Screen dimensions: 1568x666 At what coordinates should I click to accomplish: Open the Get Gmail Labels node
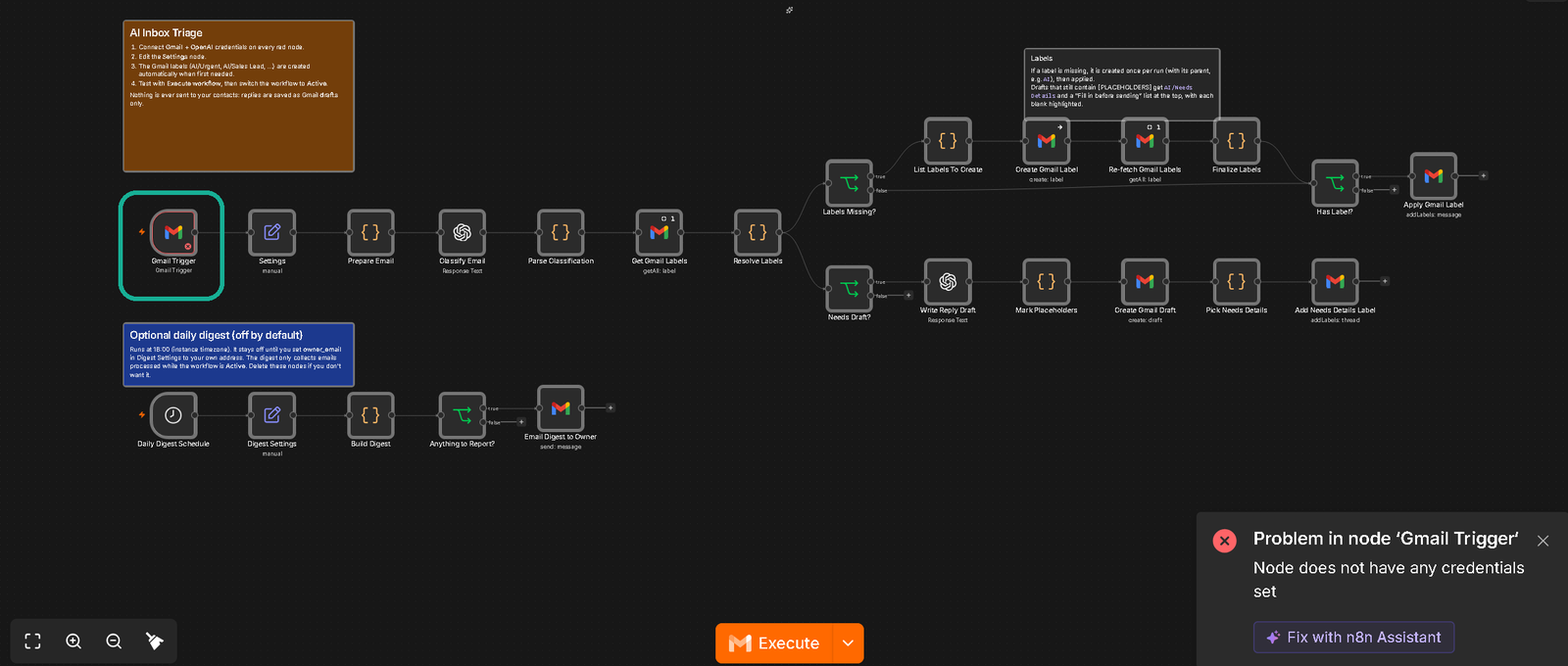point(660,233)
